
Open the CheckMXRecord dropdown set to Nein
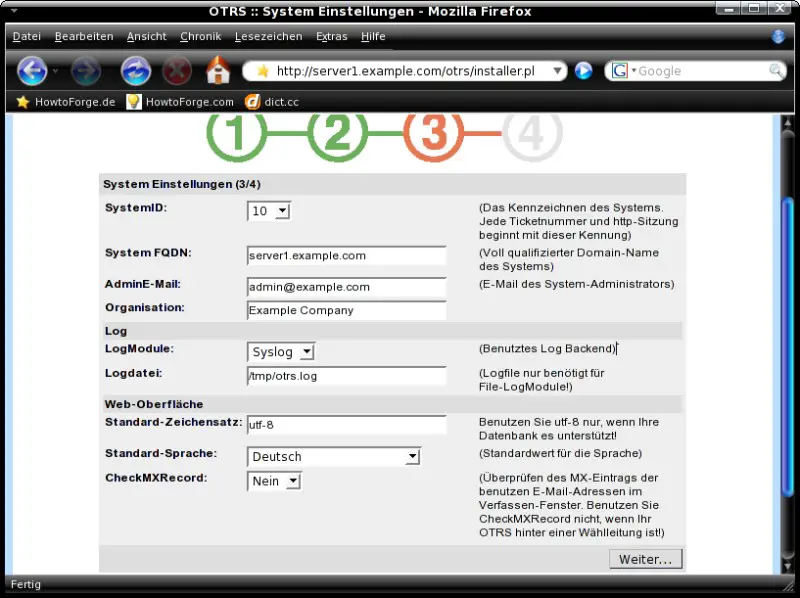coord(274,481)
